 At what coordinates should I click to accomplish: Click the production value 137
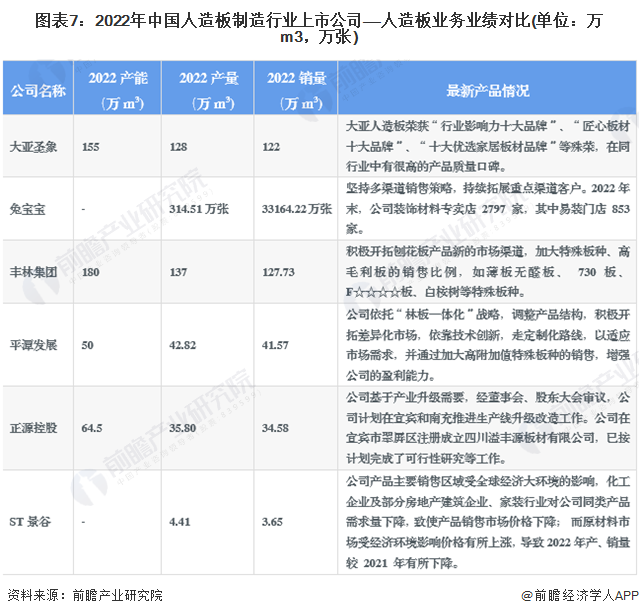point(178,272)
